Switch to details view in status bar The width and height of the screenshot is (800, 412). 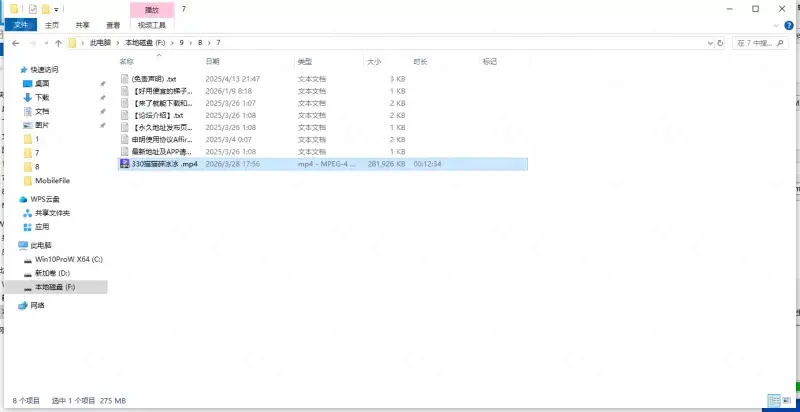coord(773,401)
